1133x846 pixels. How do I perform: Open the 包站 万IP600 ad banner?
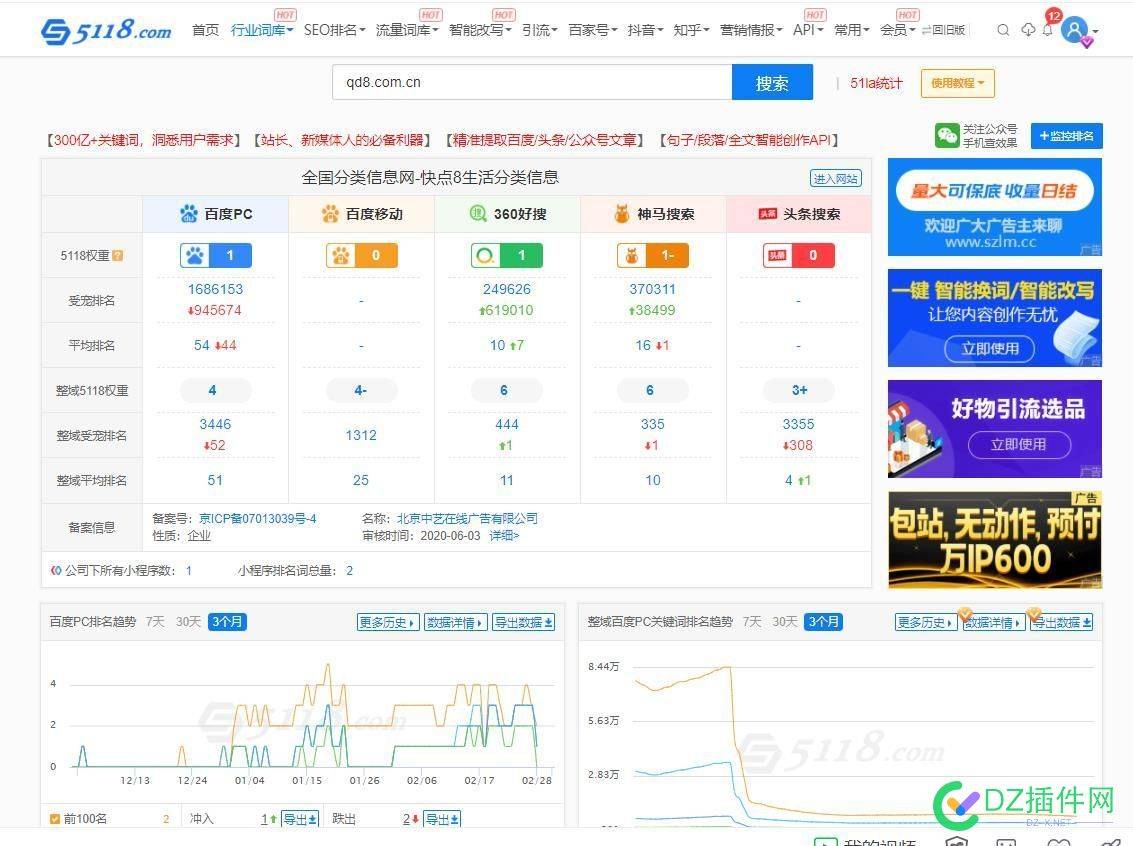(x=995, y=540)
